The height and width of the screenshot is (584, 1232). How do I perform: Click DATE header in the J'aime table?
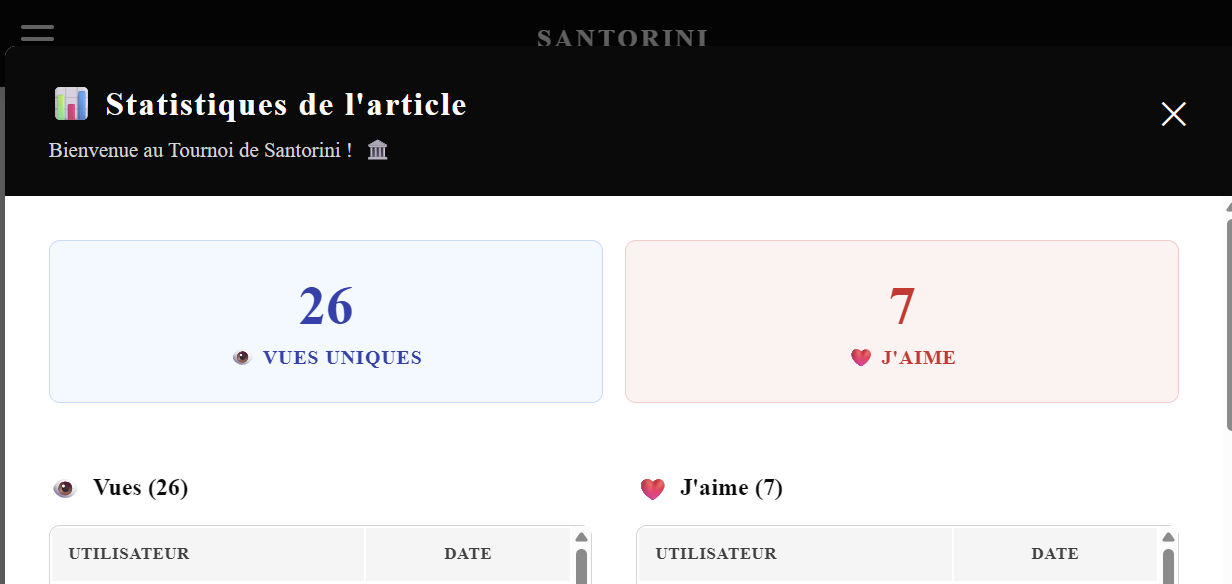coord(1055,554)
